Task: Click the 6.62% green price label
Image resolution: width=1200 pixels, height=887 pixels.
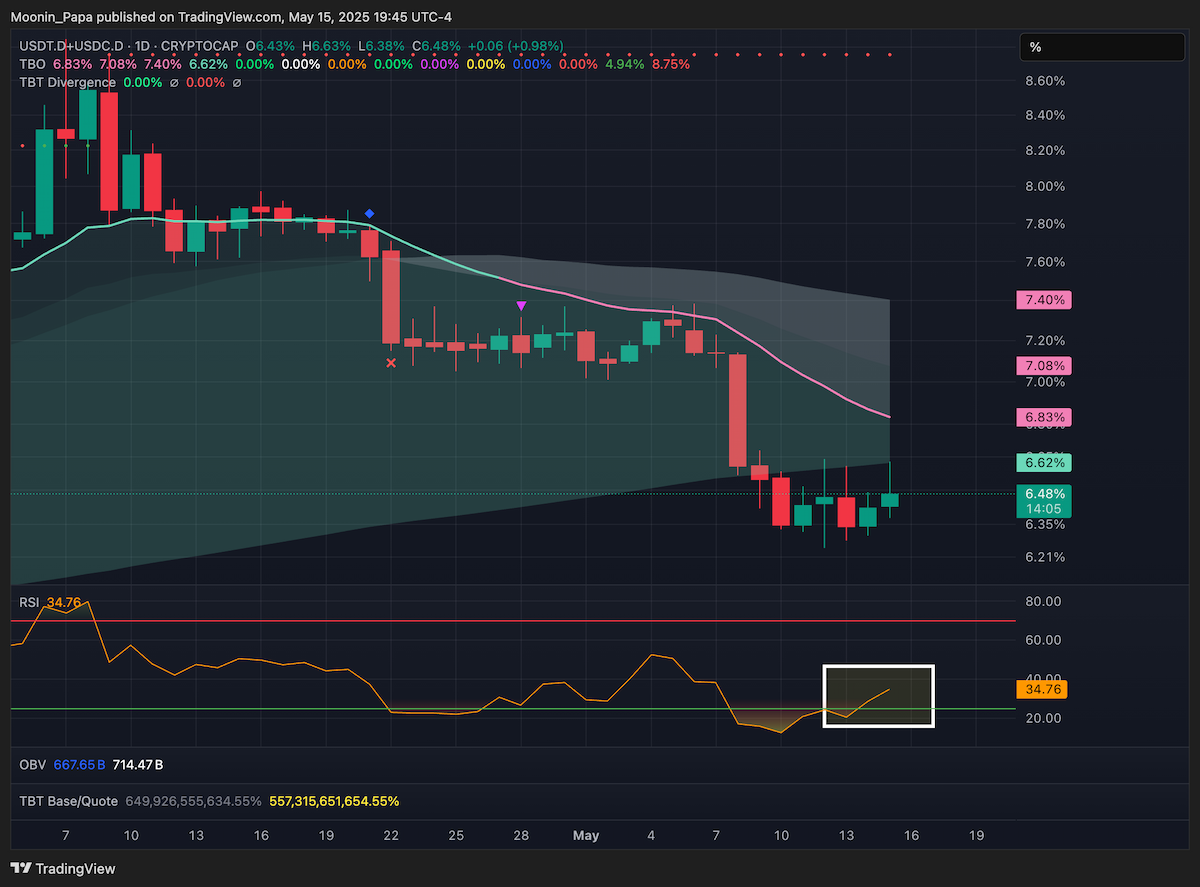Action: click(x=1043, y=462)
